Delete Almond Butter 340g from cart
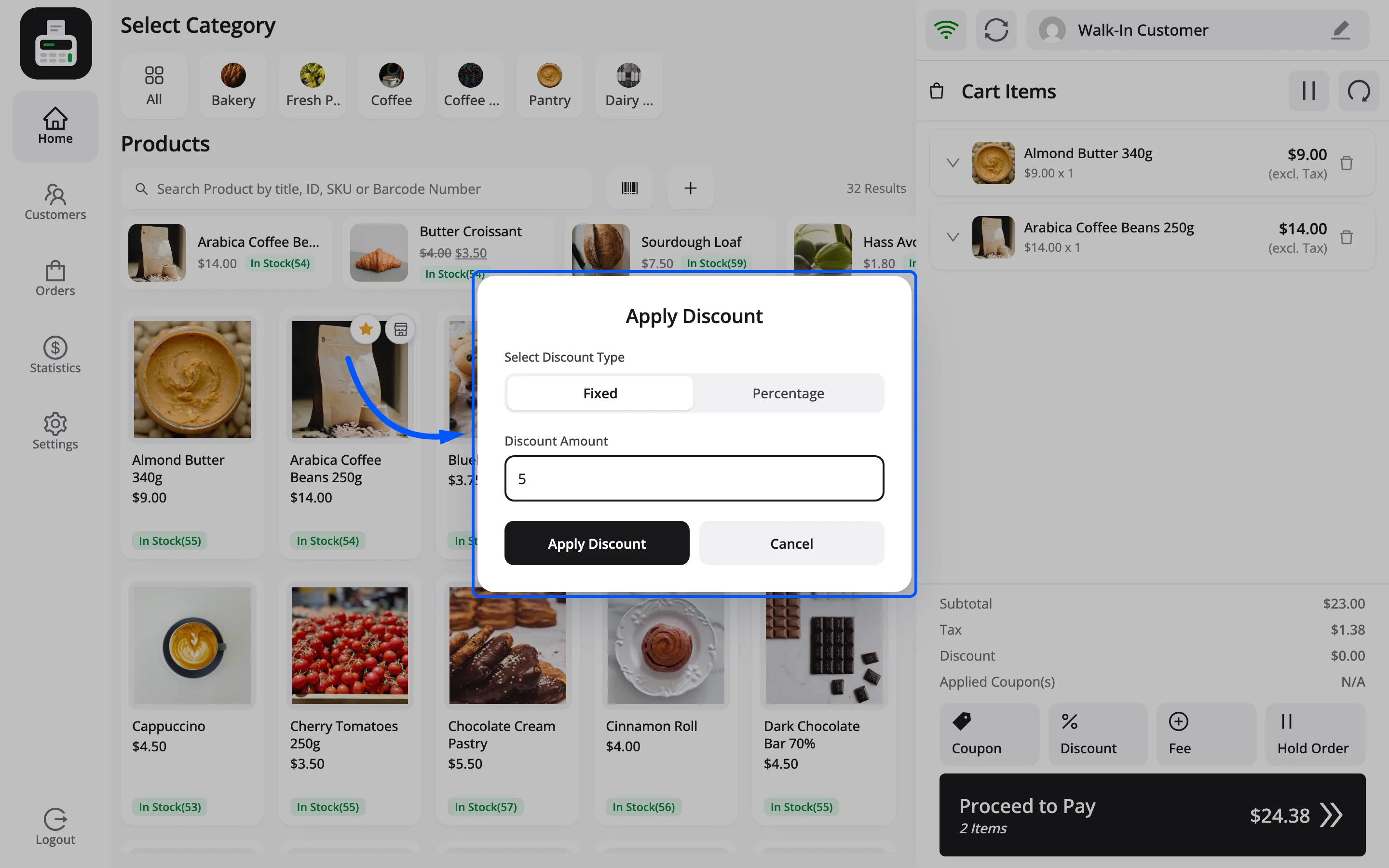 [1347, 163]
